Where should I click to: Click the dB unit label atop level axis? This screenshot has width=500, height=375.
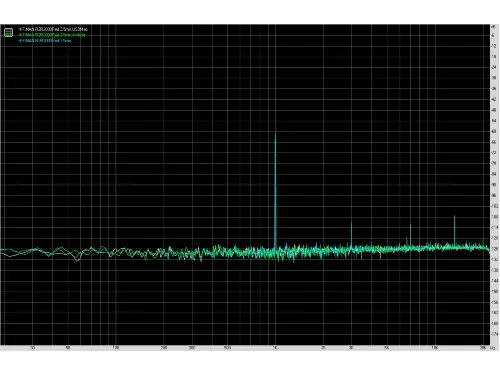[x=493, y=26]
